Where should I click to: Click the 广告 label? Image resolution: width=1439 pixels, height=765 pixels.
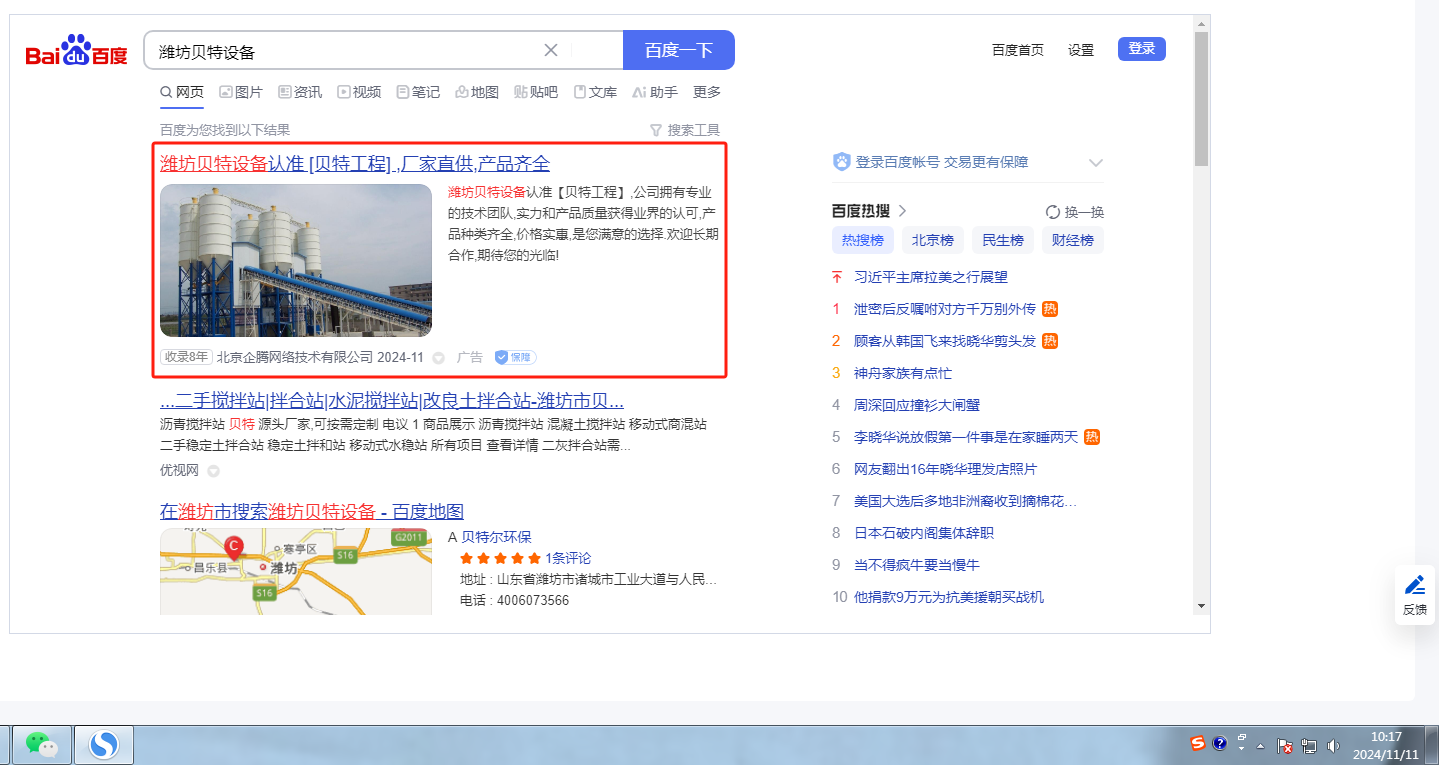click(x=470, y=357)
